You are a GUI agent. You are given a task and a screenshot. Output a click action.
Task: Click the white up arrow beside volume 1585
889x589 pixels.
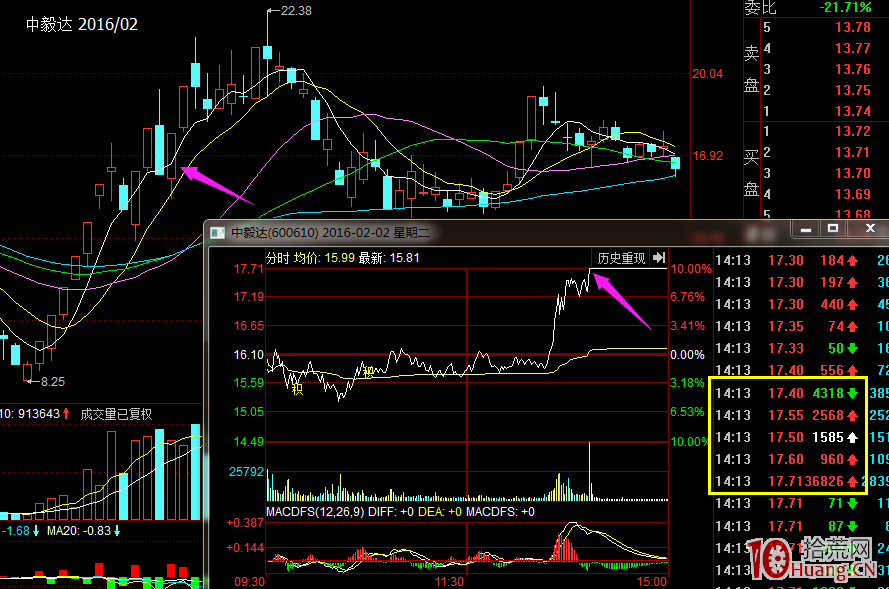(852, 438)
